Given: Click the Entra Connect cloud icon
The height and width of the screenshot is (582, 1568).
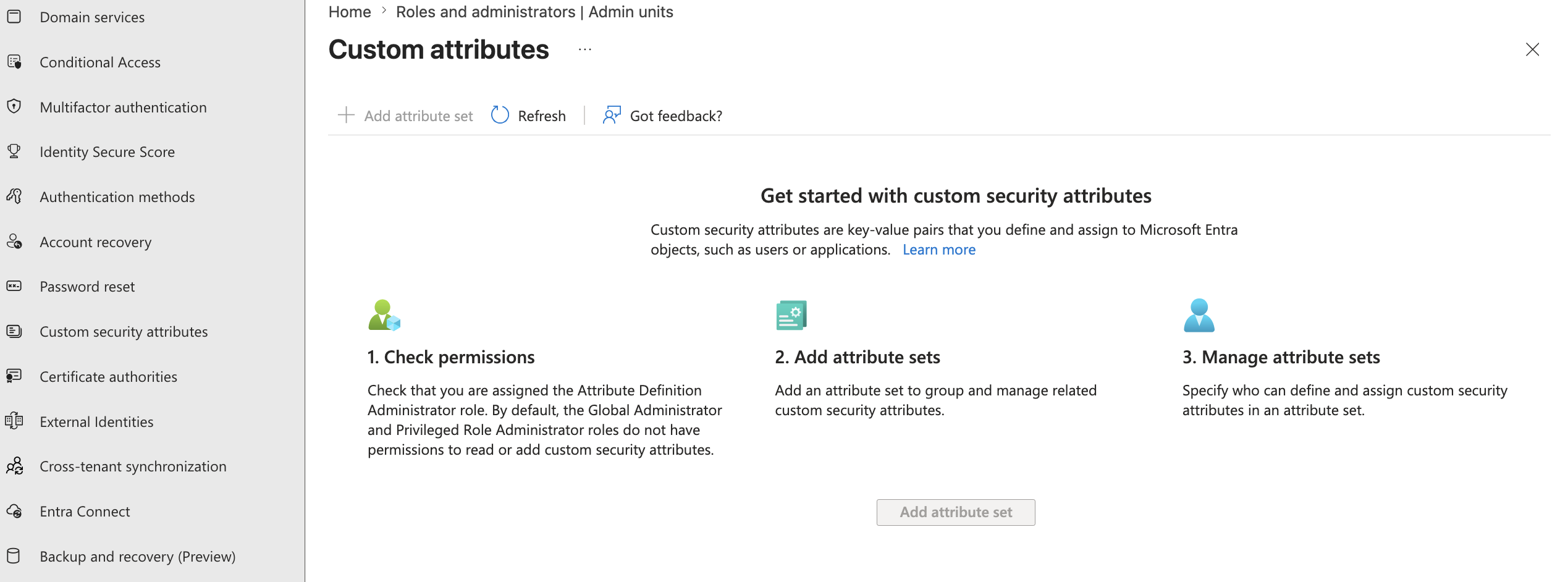Looking at the screenshot, I should 14,511.
